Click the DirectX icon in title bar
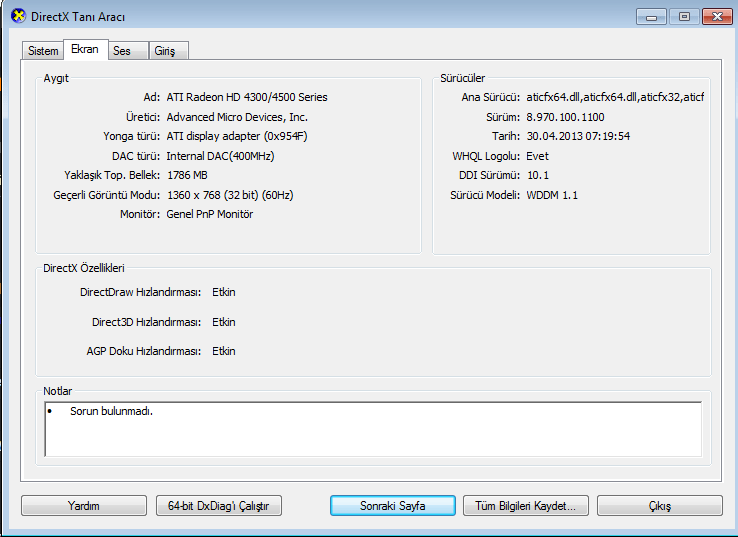Image resolution: width=738 pixels, height=537 pixels. coord(18,16)
